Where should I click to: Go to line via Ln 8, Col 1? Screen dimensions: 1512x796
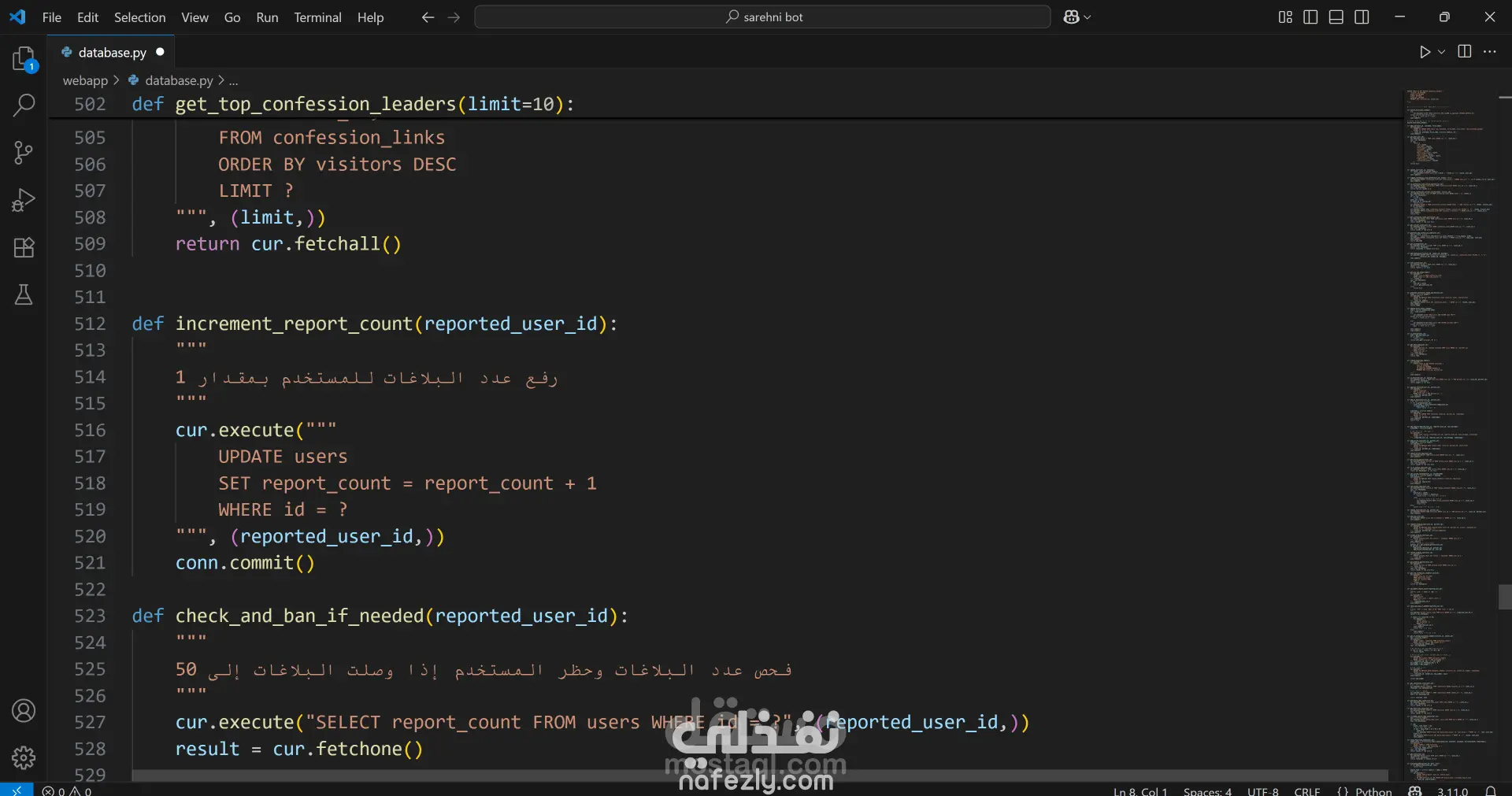click(x=1140, y=790)
